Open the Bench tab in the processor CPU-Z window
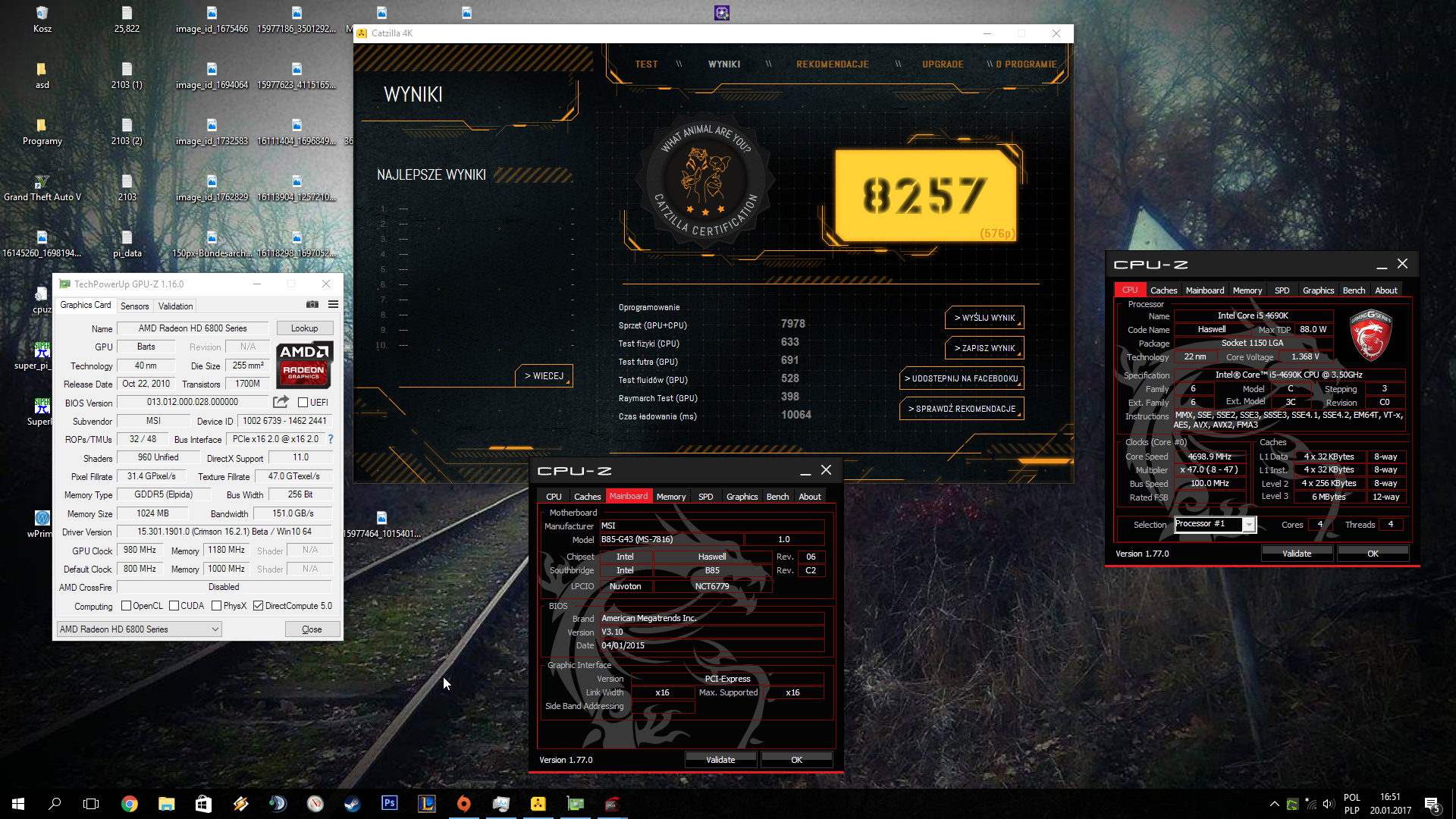Viewport: 1456px width, 819px height. pyautogui.click(x=1354, y=290)
